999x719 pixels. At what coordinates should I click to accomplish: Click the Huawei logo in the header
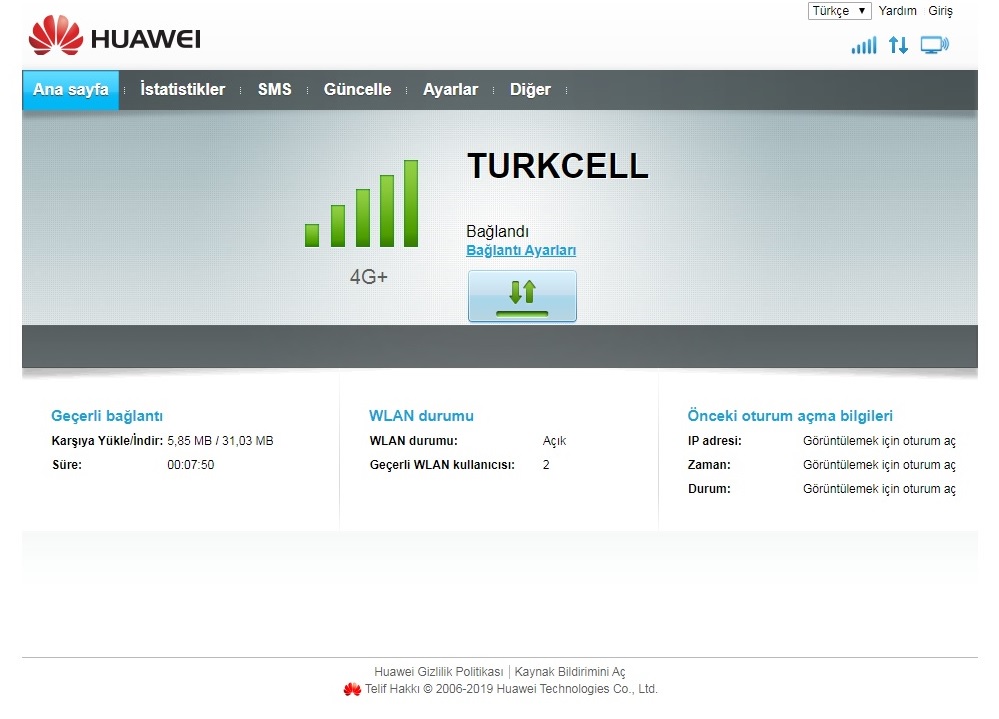pos(115,36)
